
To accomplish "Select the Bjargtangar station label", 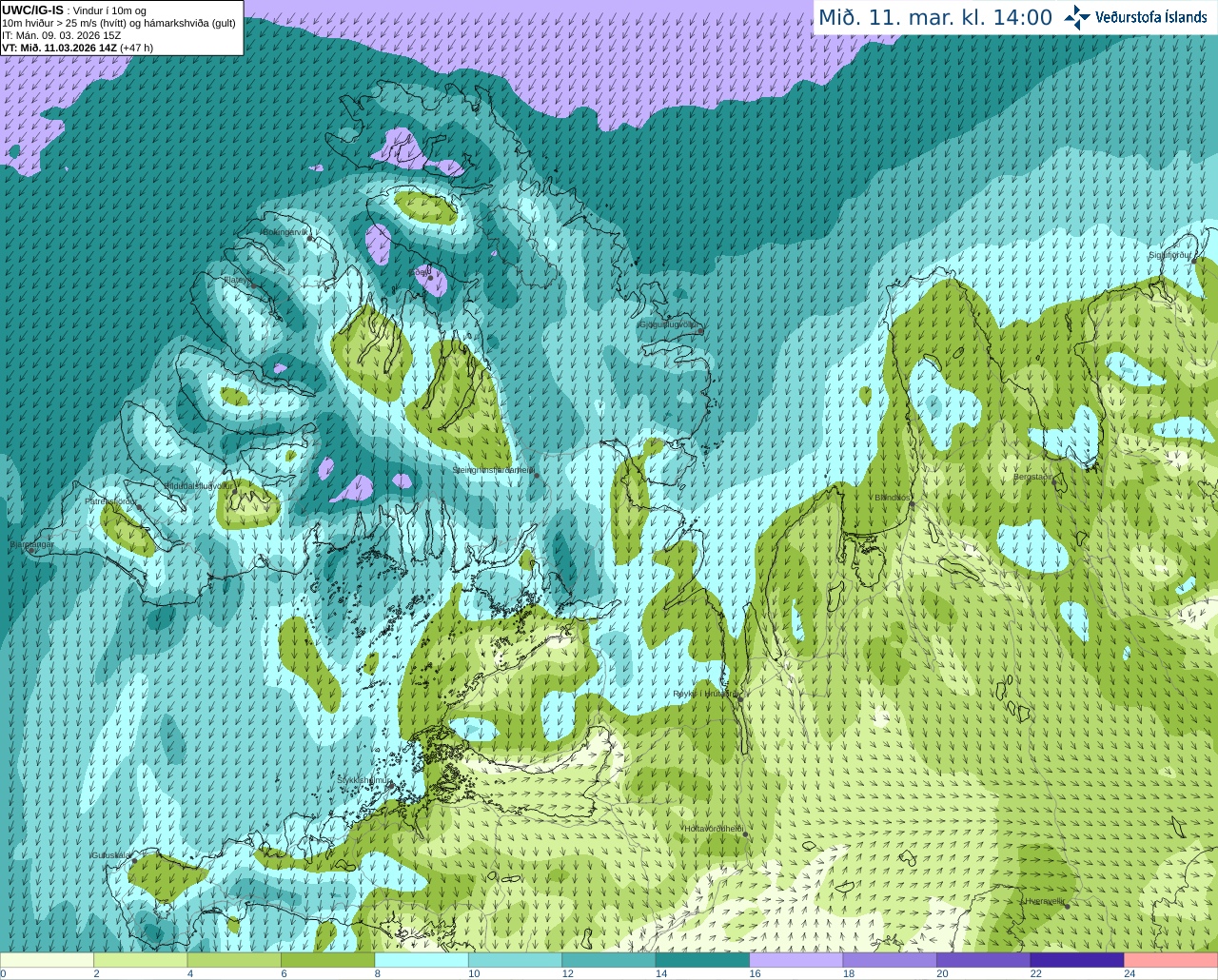I will (31, 544).
